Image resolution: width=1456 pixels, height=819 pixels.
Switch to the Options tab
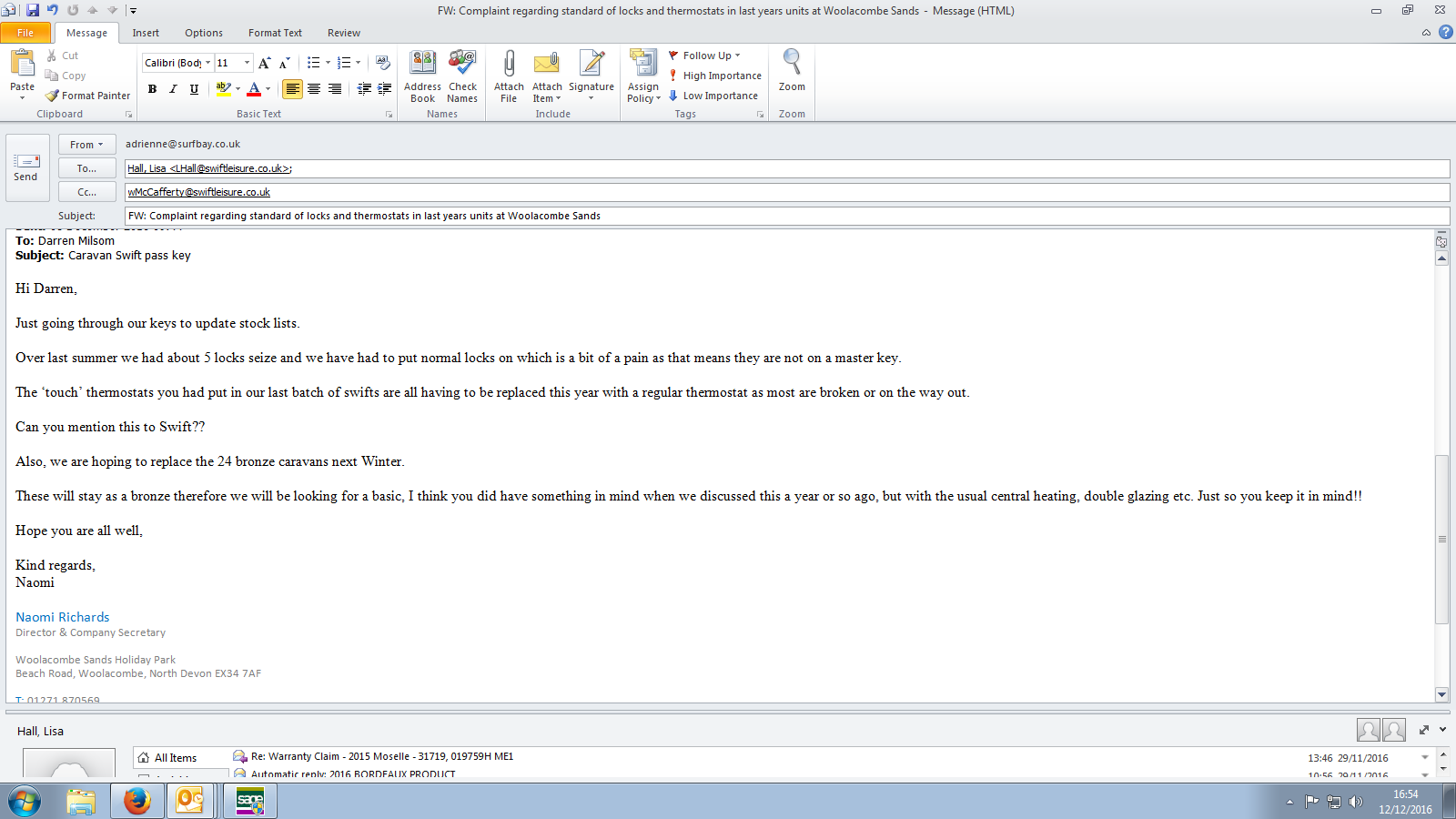[204, 33]
